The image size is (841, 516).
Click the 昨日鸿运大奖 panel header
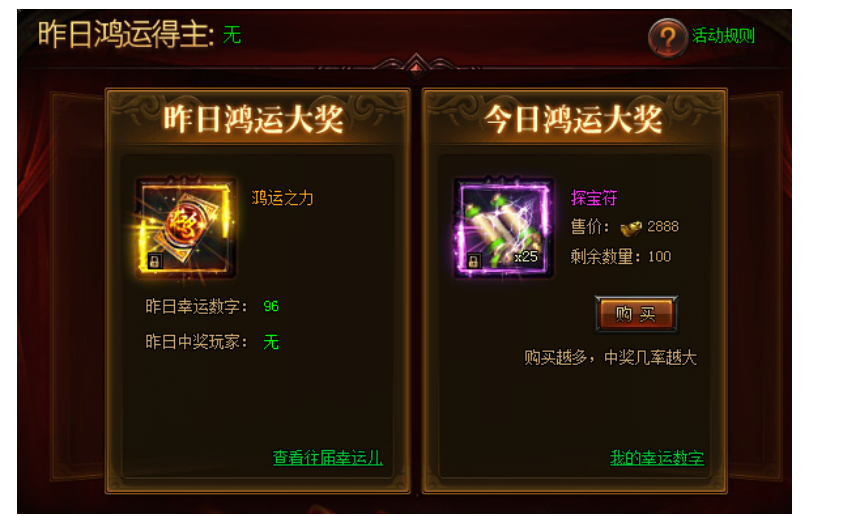253,119
